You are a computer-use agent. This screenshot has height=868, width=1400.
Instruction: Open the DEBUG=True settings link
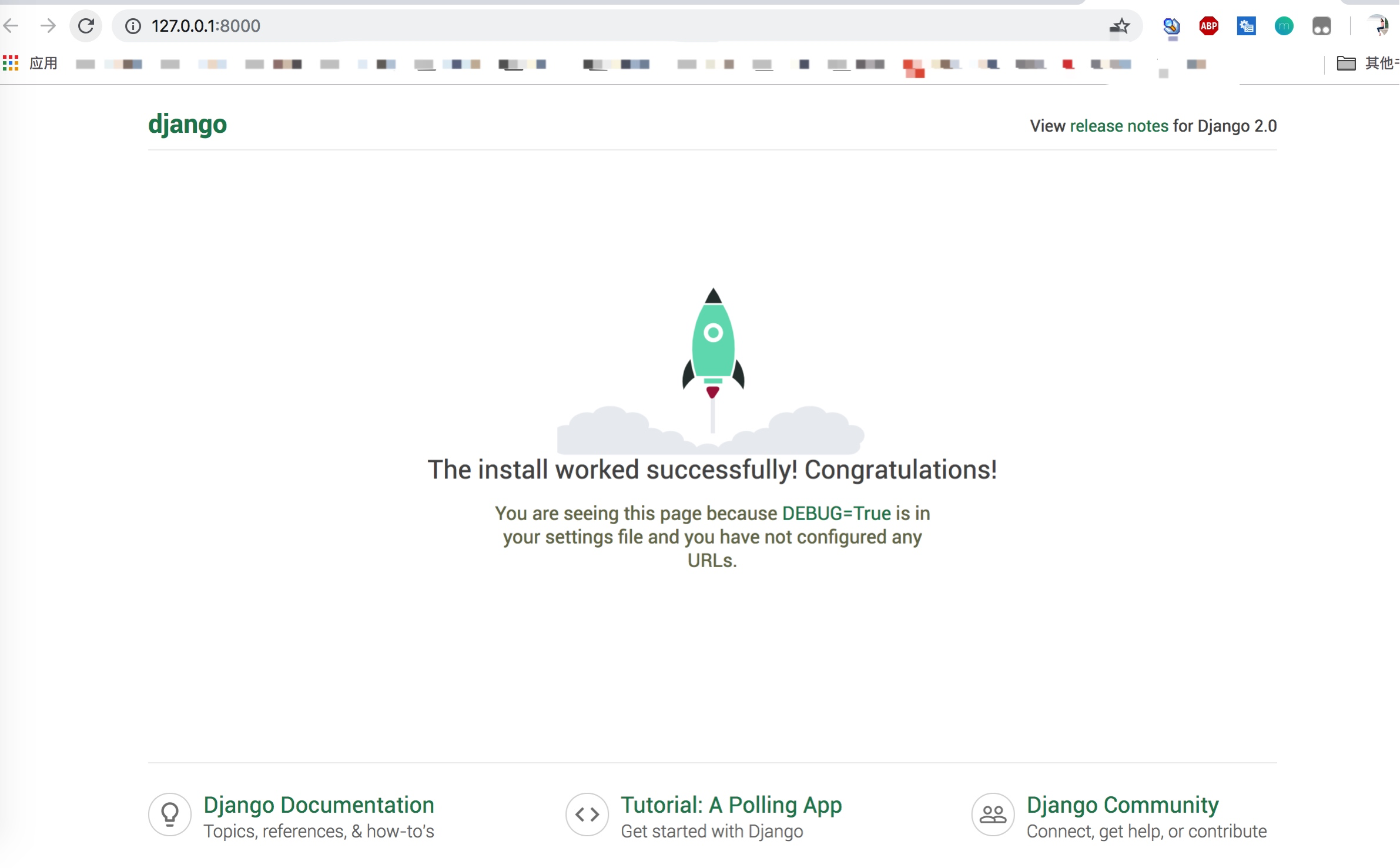836,513
